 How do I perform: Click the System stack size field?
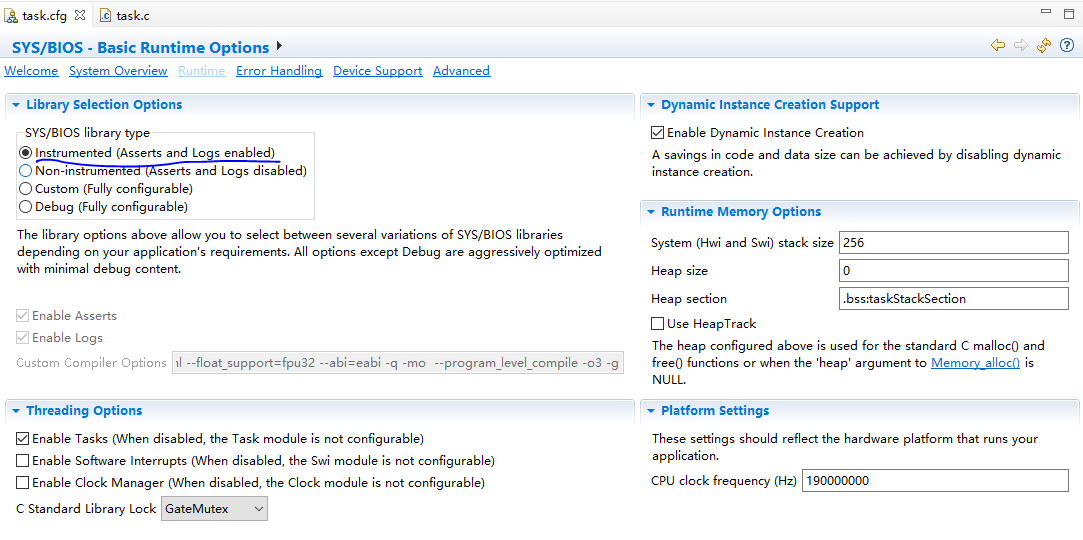(953, 242)
